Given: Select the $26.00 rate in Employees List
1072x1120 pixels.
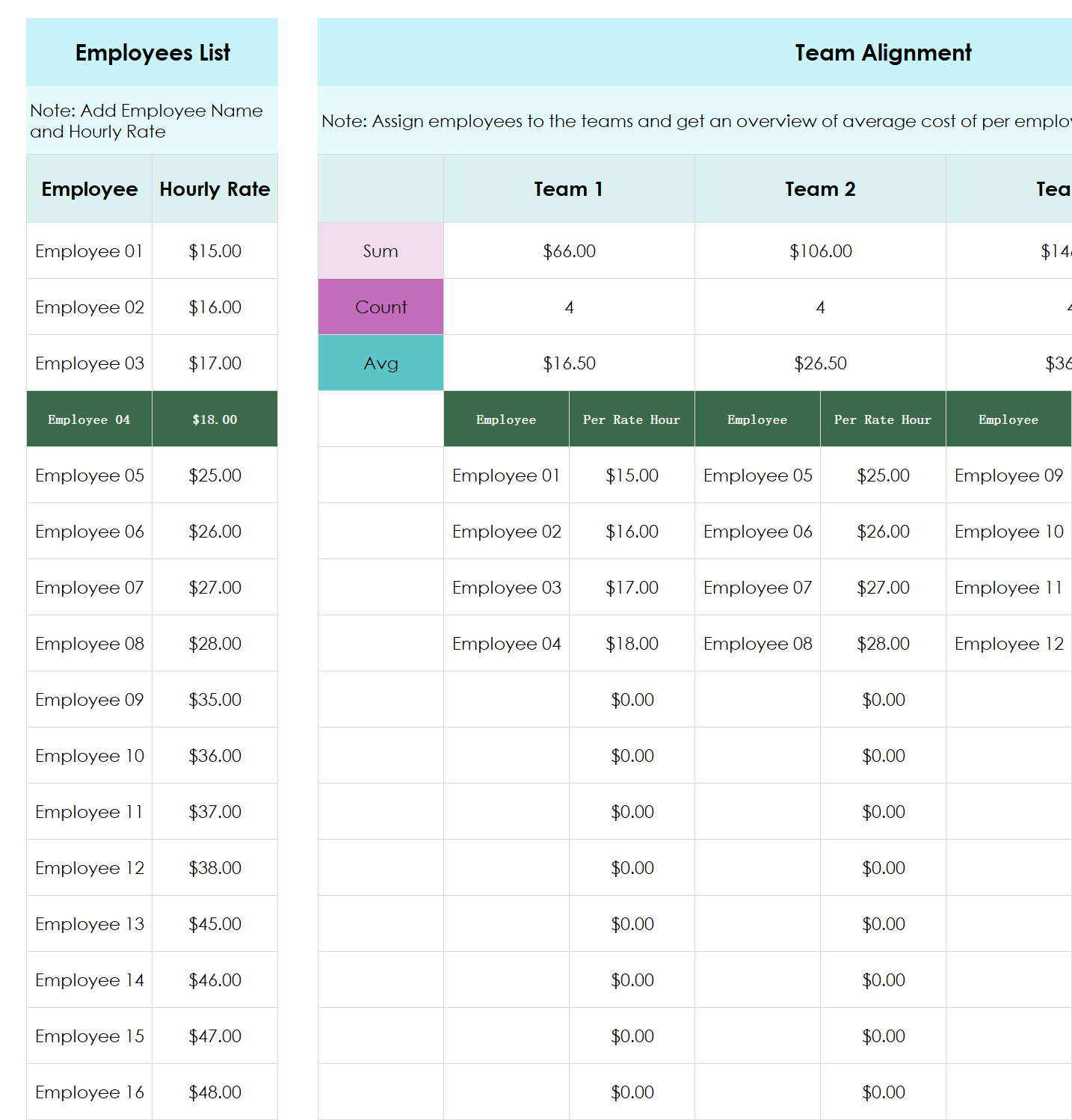Looking at the screenshot, I should (x=215, y=531).
